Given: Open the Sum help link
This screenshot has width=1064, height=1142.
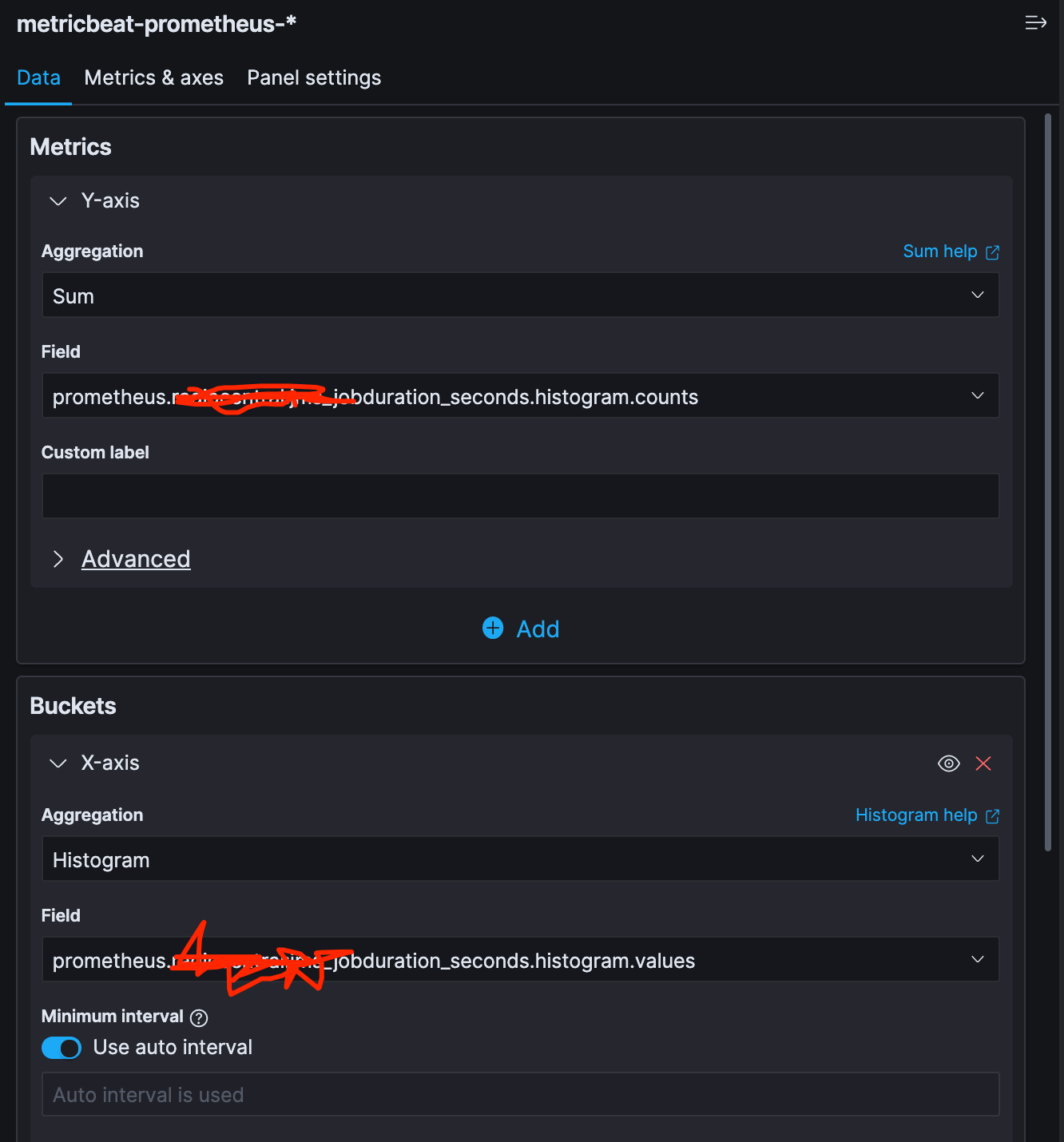Looking at the screenshot, I should 939,252.
